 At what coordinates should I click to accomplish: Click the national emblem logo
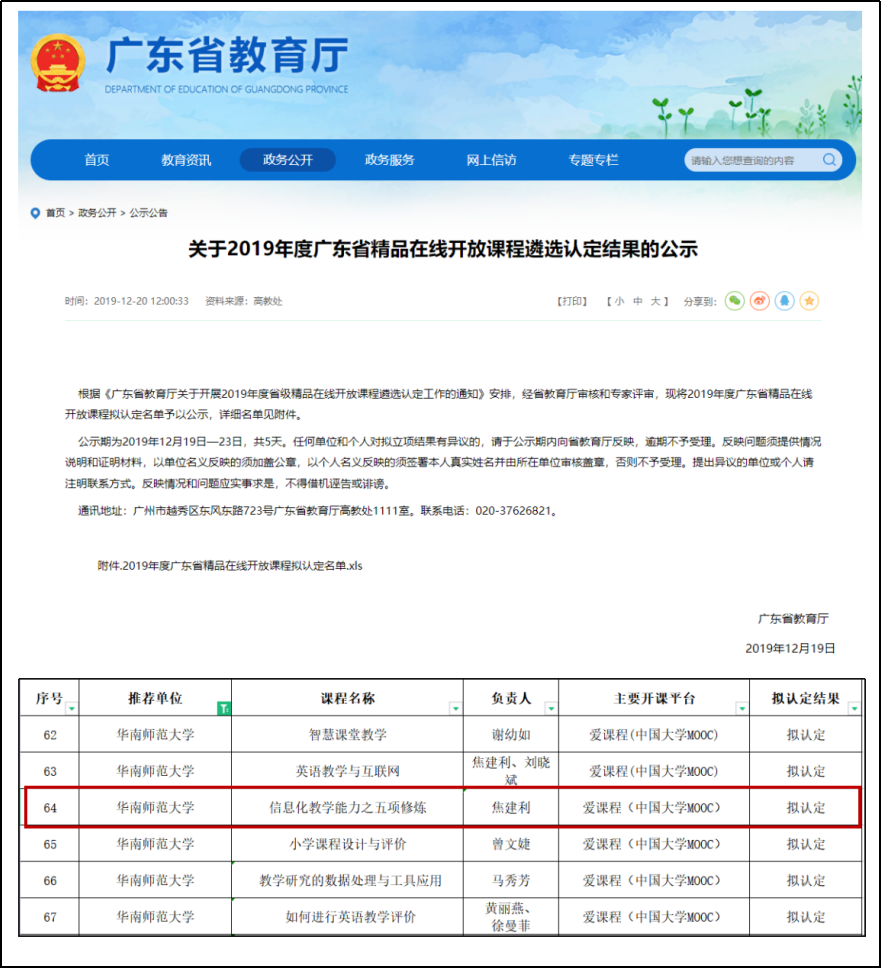click(x=57, y=60)
